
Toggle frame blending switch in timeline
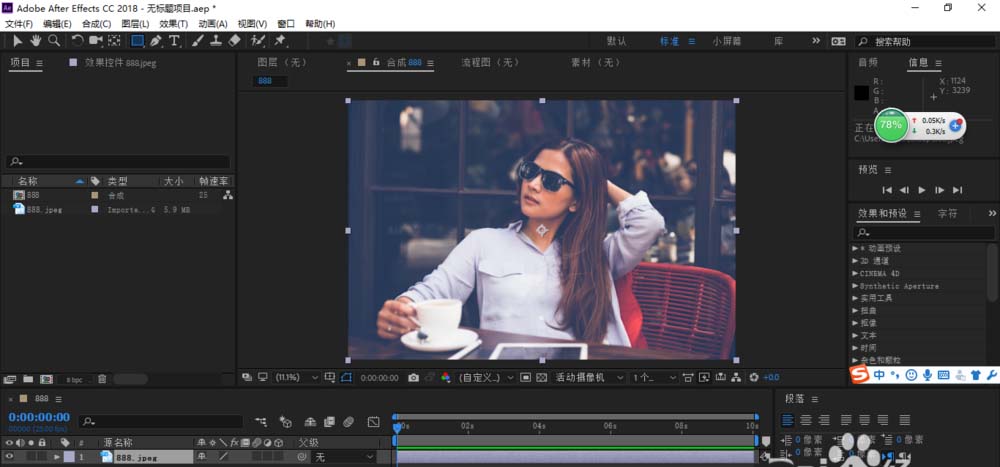[329, 422]
